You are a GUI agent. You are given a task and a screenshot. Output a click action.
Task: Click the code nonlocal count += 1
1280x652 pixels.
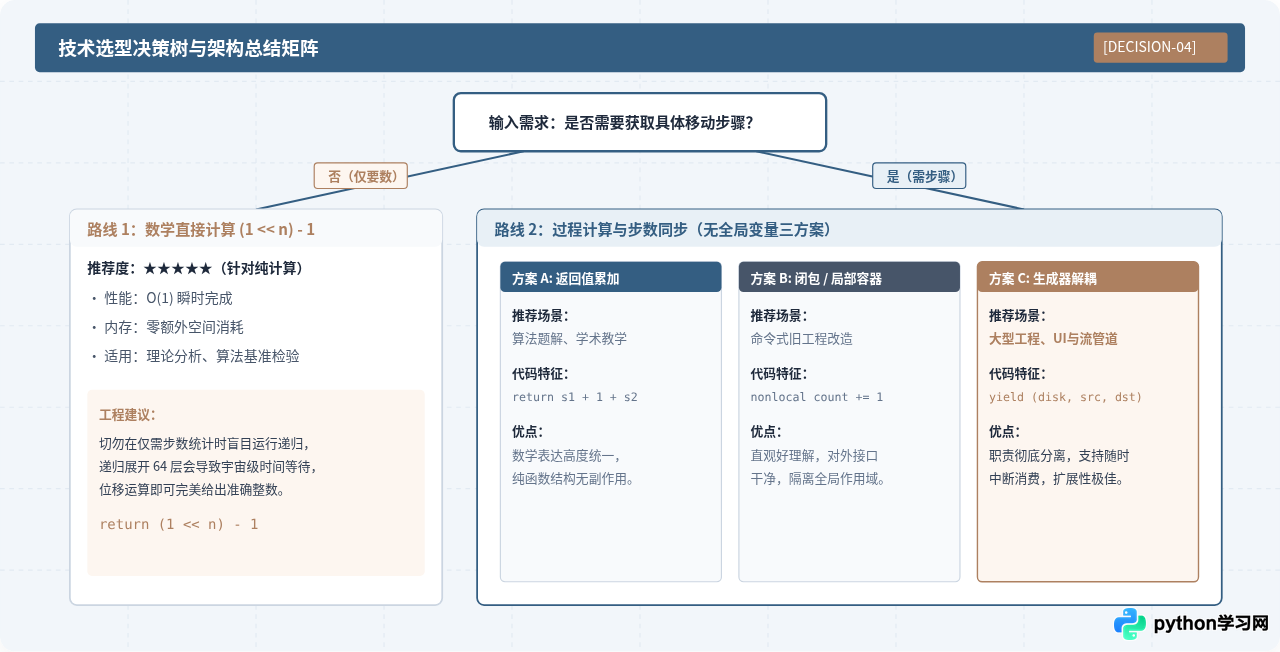pyautogui.click(x=817, y=397)
